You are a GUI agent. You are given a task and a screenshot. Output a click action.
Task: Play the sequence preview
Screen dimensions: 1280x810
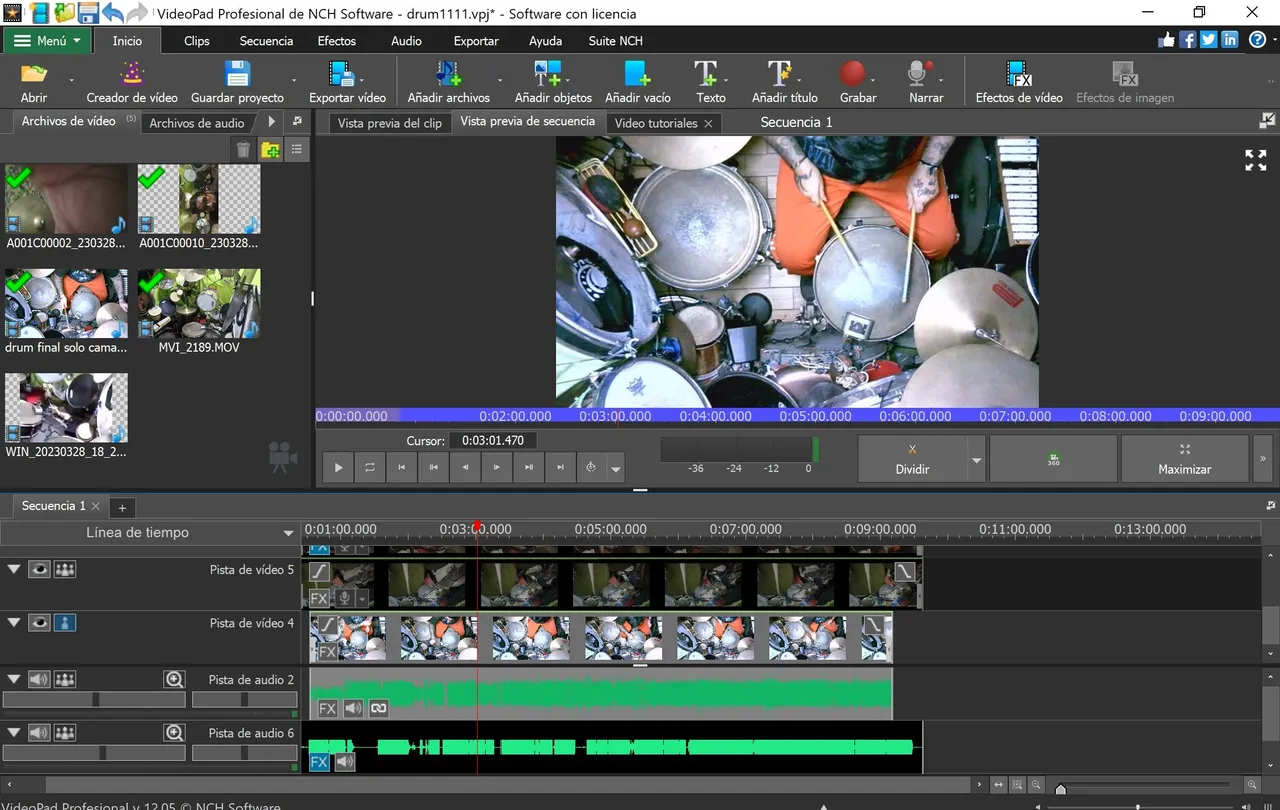(x=338, y=467)
